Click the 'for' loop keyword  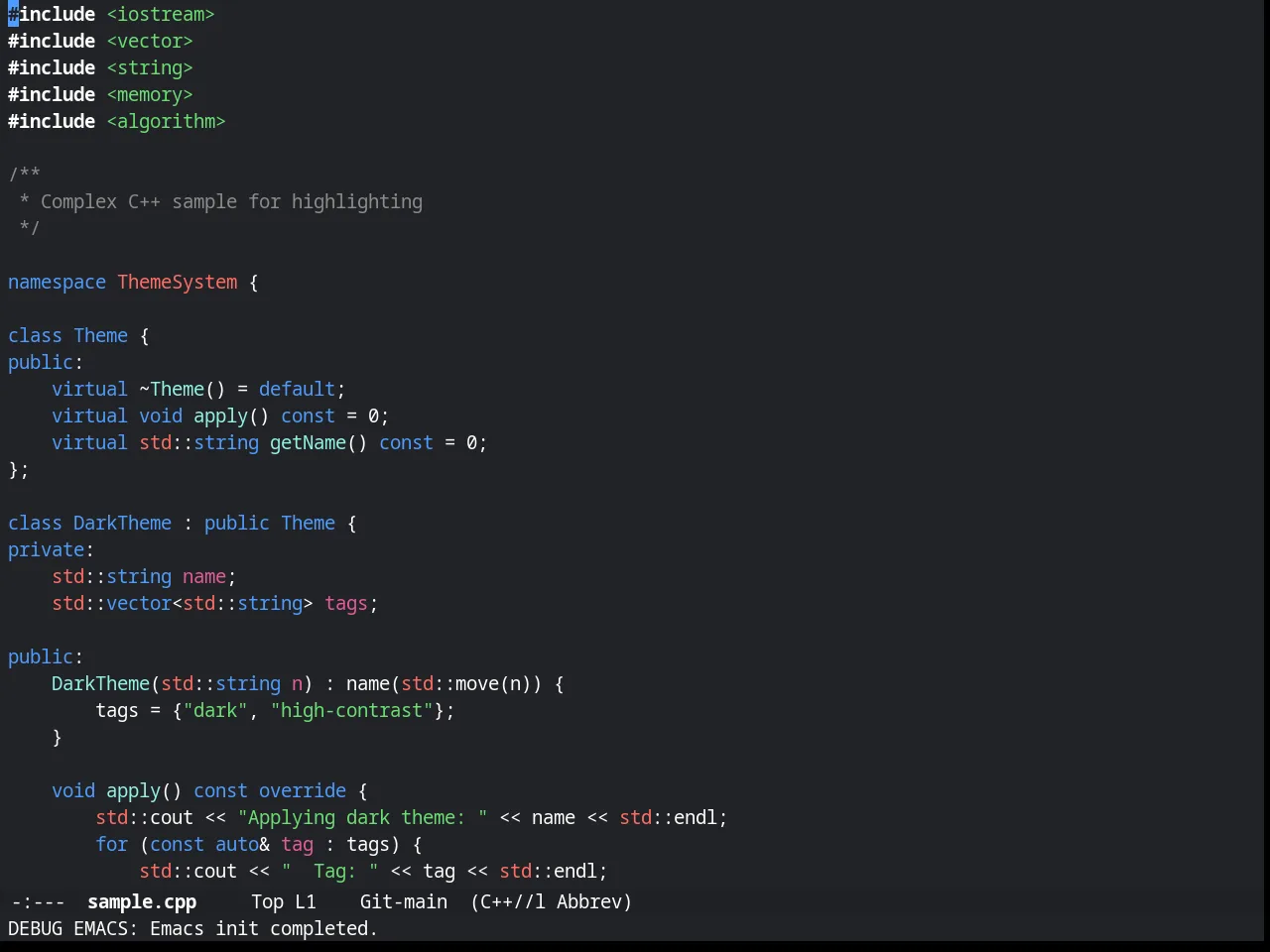point(111,844)
